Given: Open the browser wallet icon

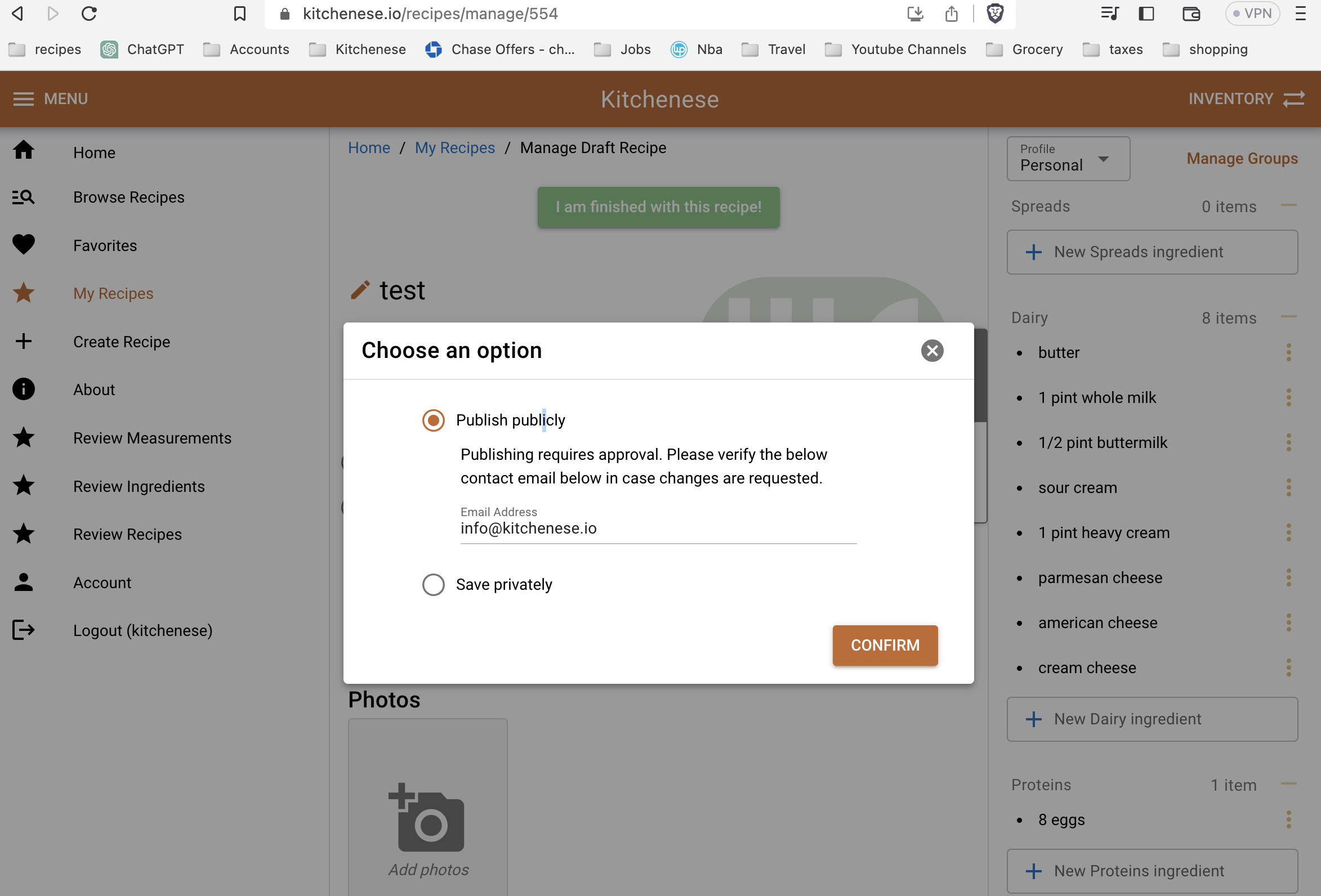Looking at the screenshot, I should pos(1191,13).
